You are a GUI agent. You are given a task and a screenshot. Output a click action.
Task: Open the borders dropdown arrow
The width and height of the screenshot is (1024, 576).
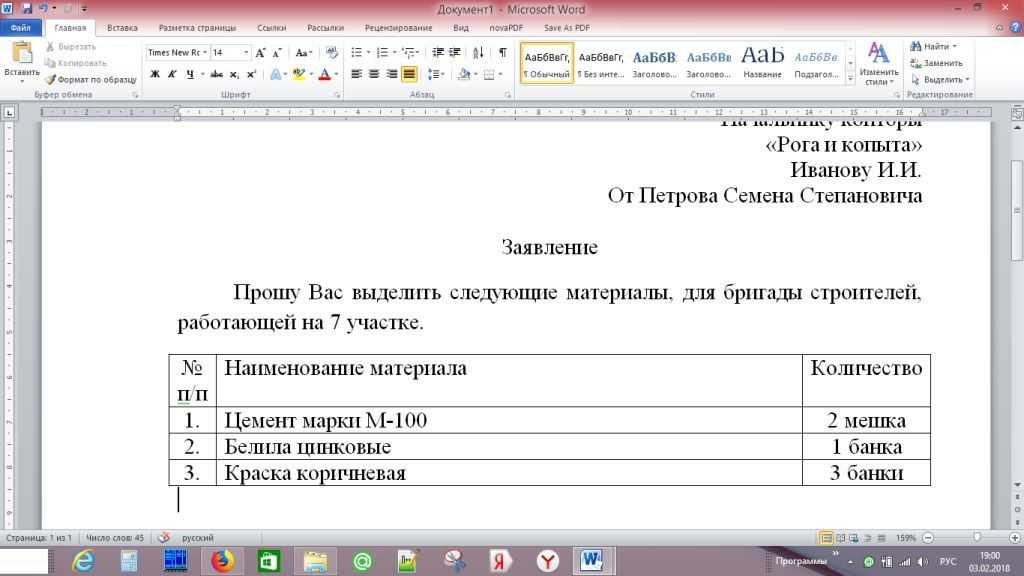click(x=500, y=74)
